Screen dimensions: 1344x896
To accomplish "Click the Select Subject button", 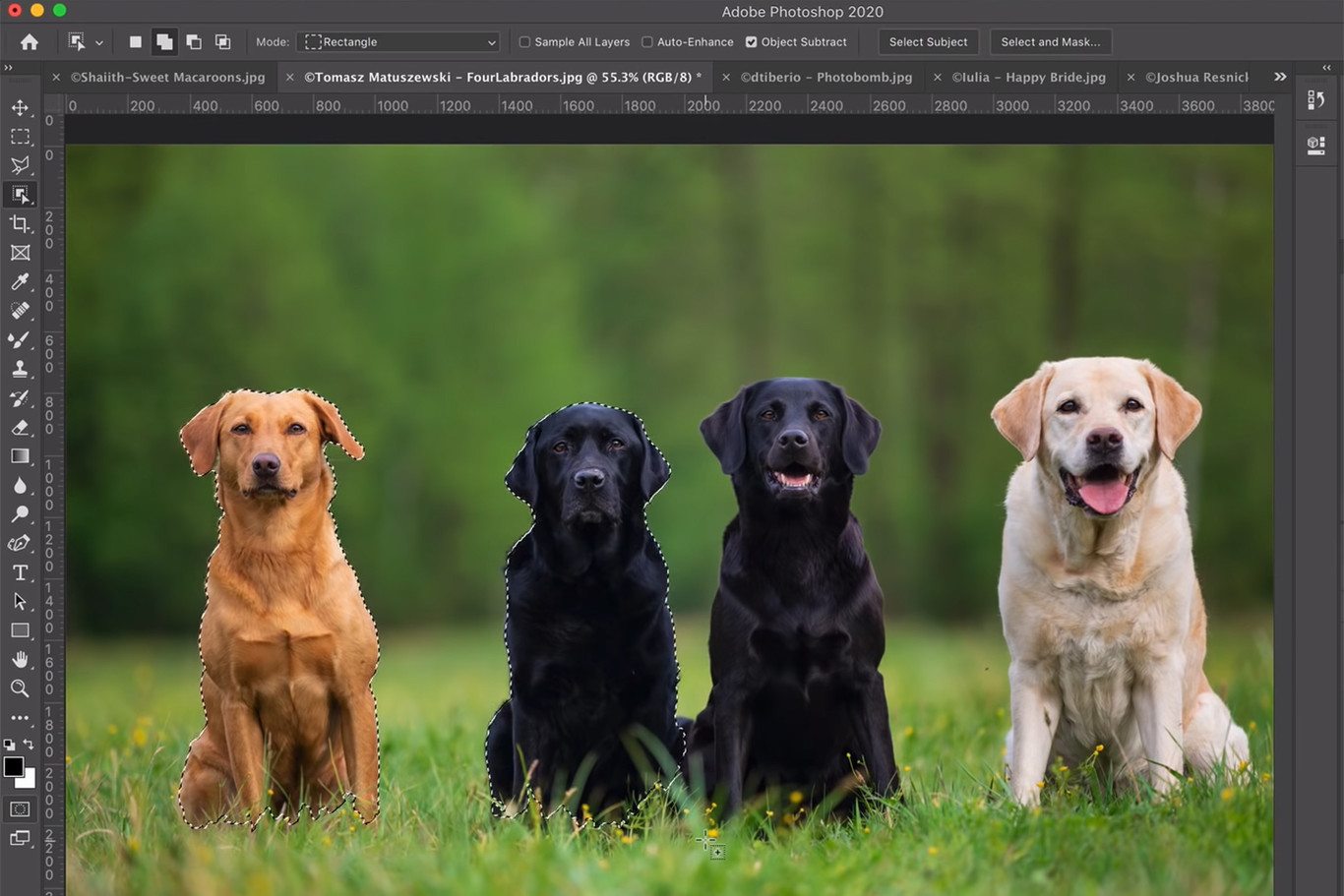I will (x=928, y=42).
